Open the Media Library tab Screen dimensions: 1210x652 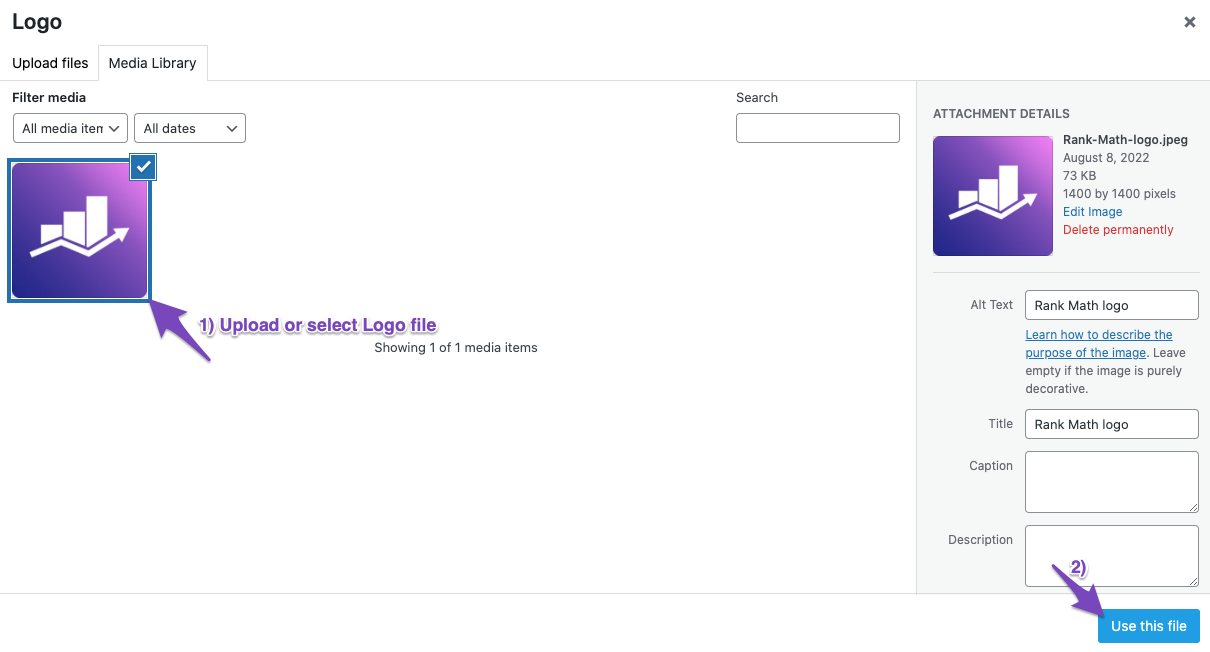pos(152,63)
